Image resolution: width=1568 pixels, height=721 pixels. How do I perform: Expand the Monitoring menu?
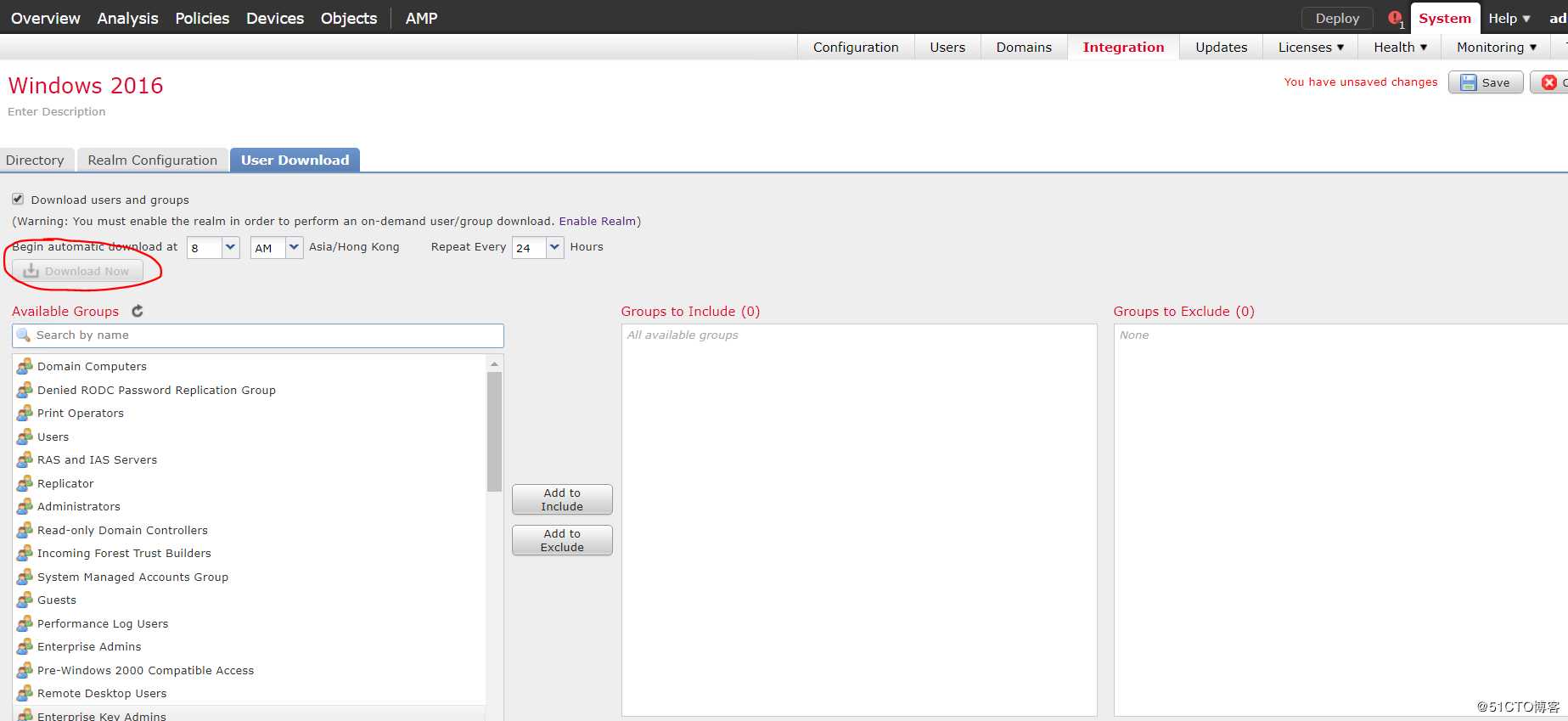[x=1497, y=47]
